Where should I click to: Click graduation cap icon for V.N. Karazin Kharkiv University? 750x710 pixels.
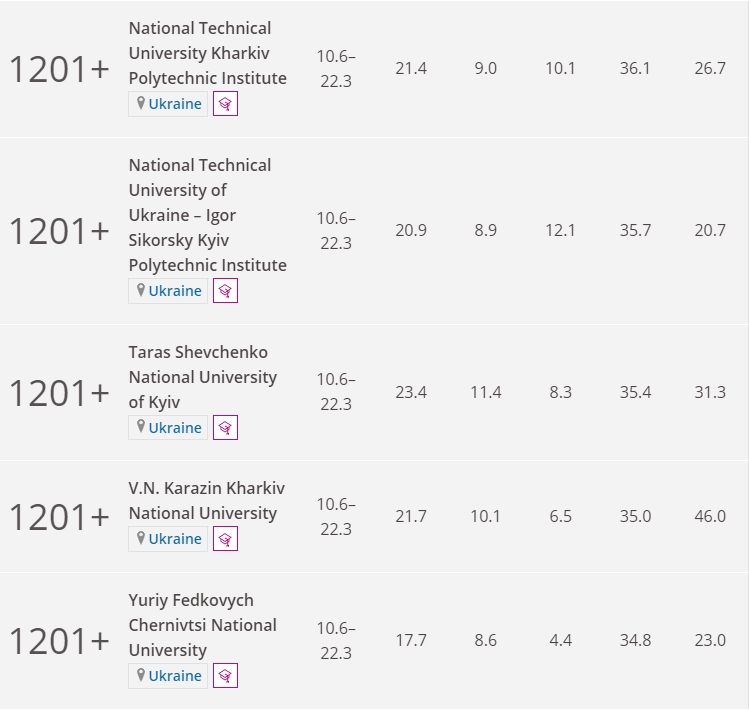click(225, 539)
